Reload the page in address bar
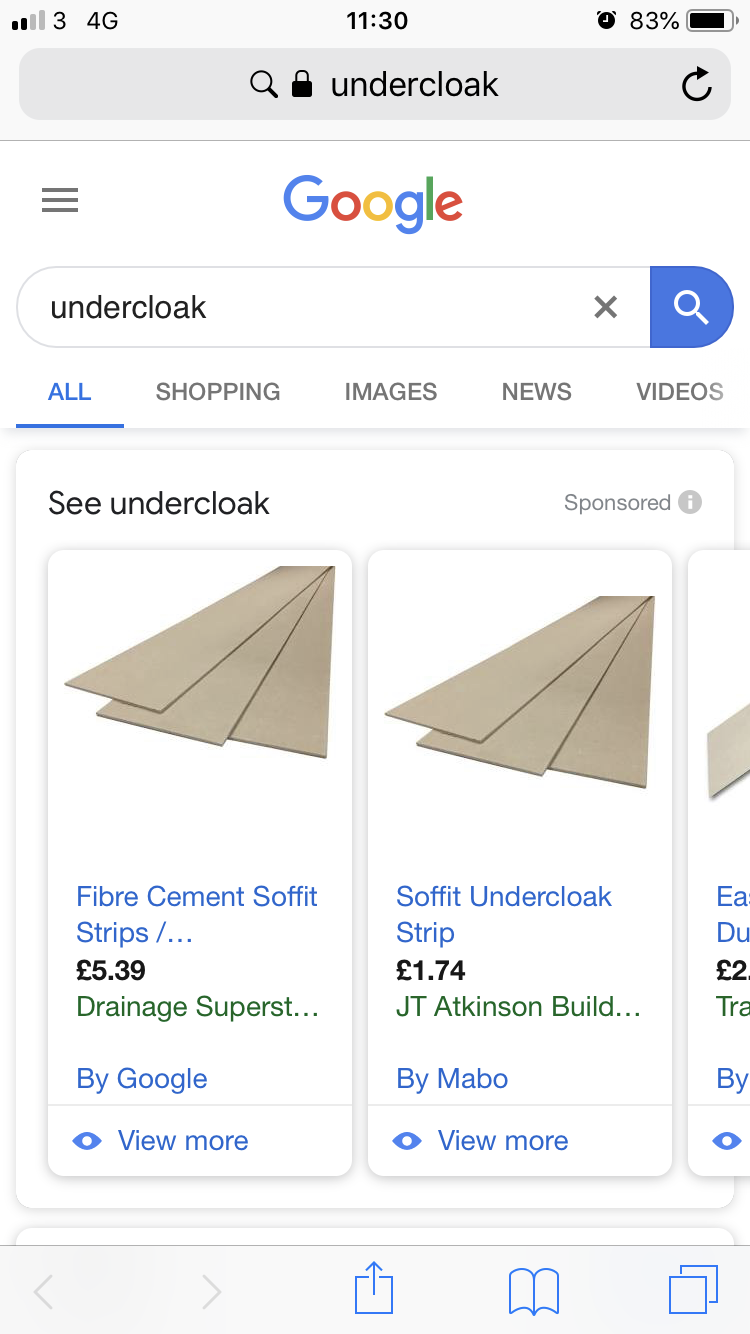750x1334 pixels. (x=696, y=85)
